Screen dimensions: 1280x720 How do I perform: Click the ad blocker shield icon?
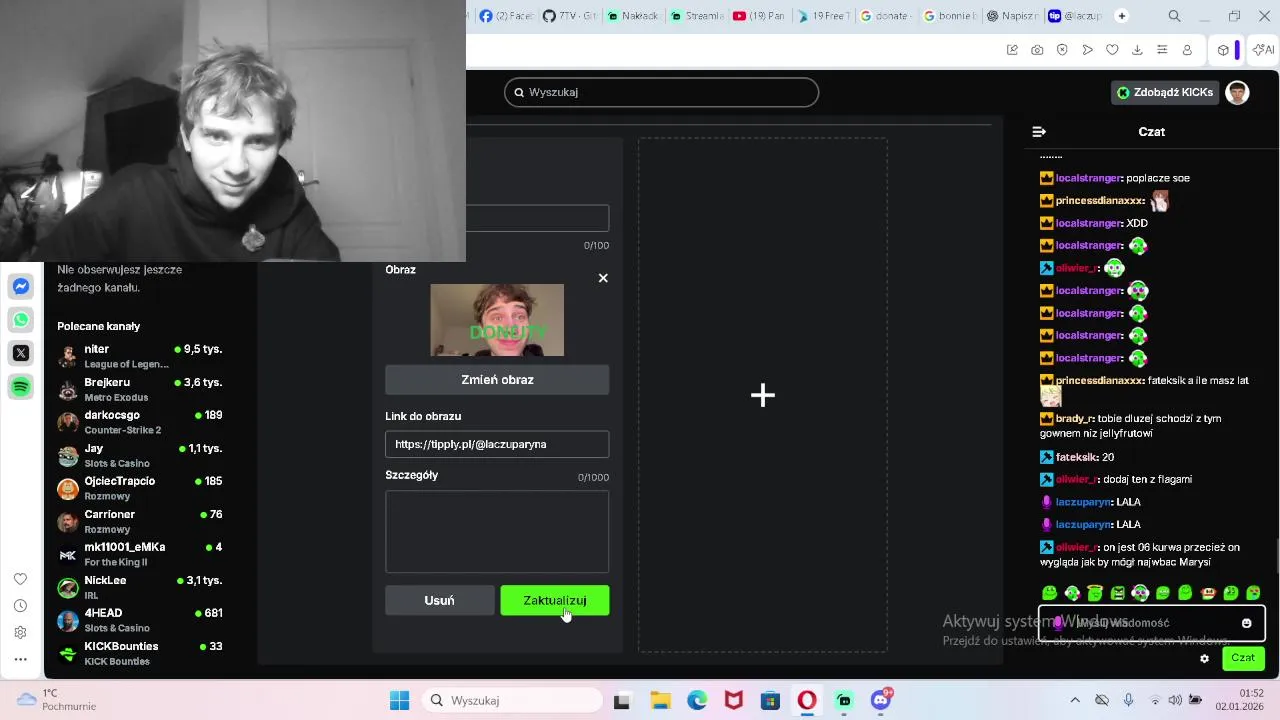[x=1062, y=50]
